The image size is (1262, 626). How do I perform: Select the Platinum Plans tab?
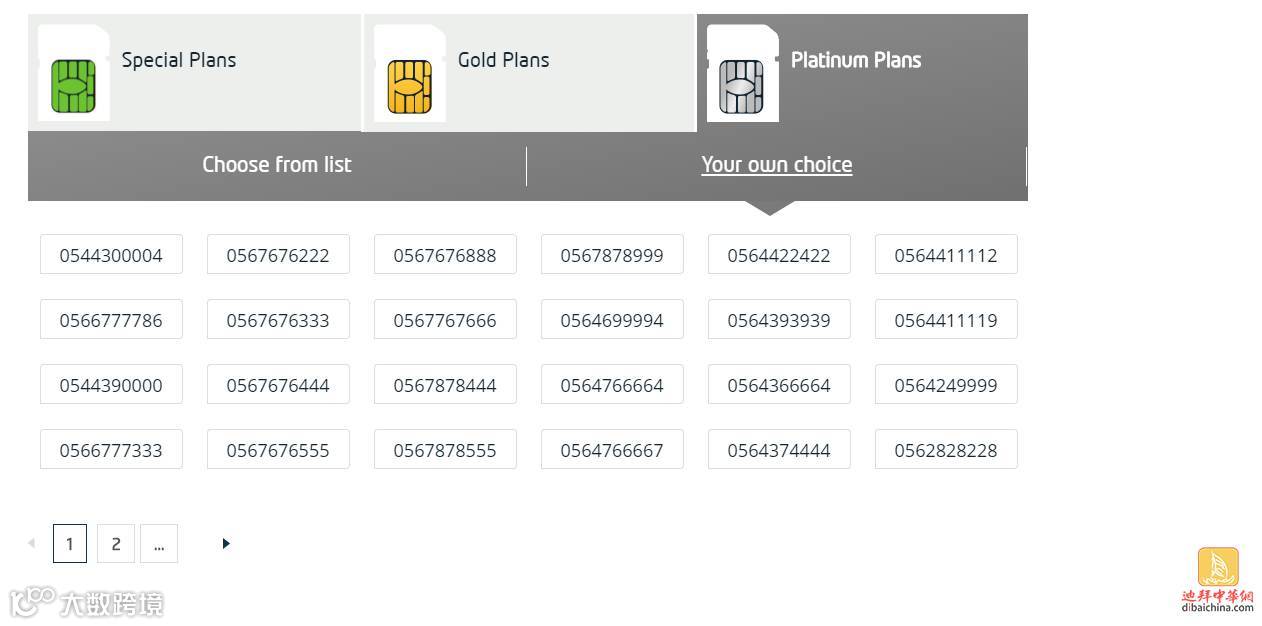click(856, 60)
